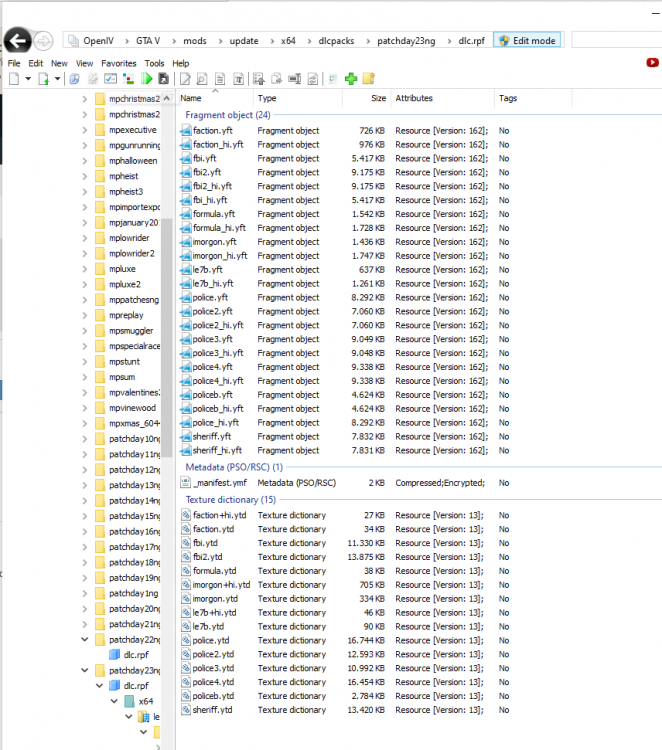Click the green play arrow toolbar icon

(147, 79)
